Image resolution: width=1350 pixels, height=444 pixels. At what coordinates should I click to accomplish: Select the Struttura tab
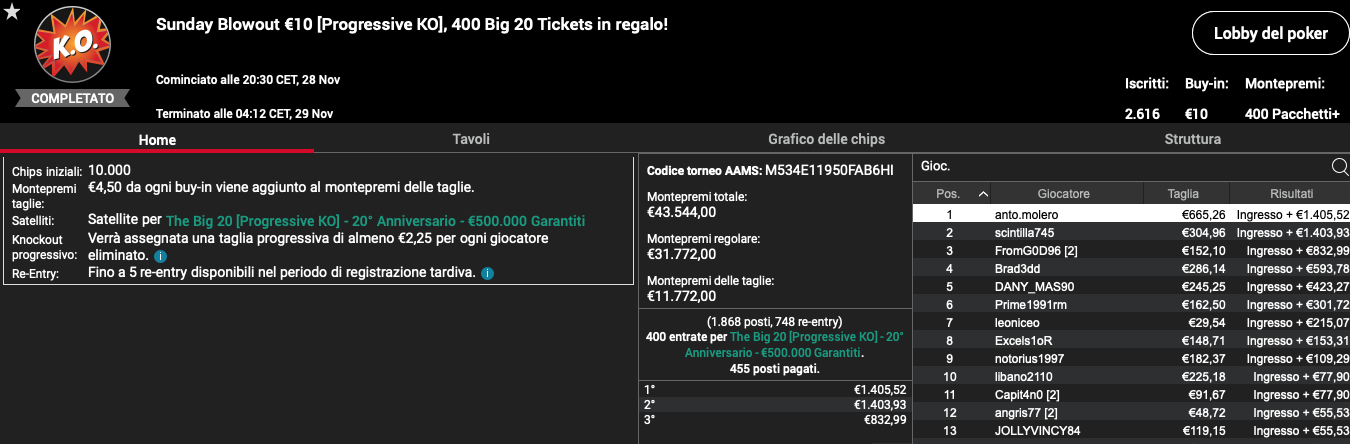(x=1192, y=139)
